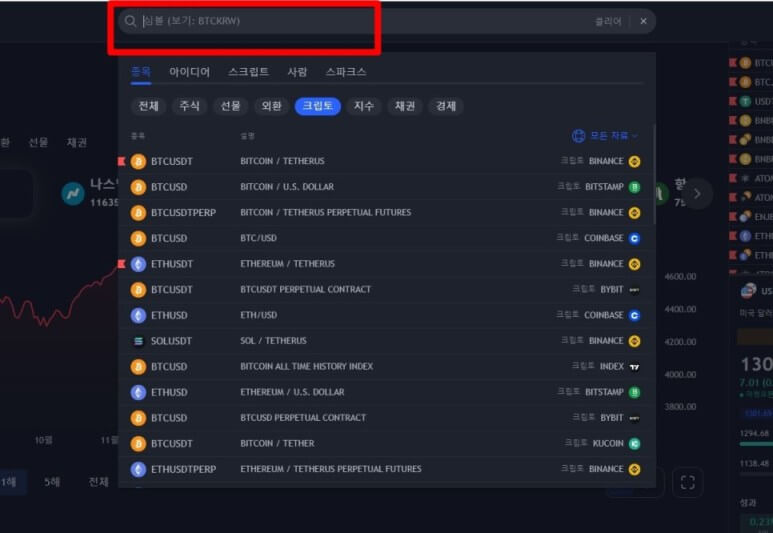Select the 주식 filter chip
Screen dimensions: 773x533
(189, 106)
